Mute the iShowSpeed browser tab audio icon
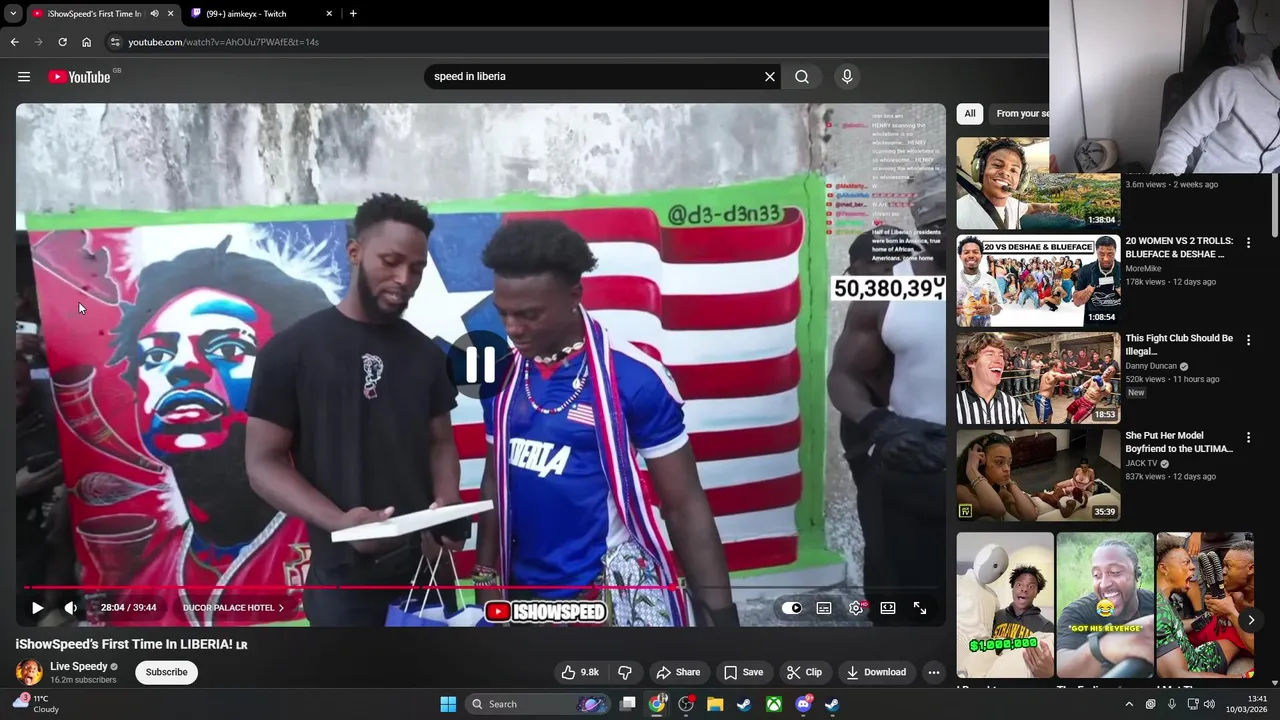Screen dimensions: 1280x720 pyautogui.click(x=154, y=14)
